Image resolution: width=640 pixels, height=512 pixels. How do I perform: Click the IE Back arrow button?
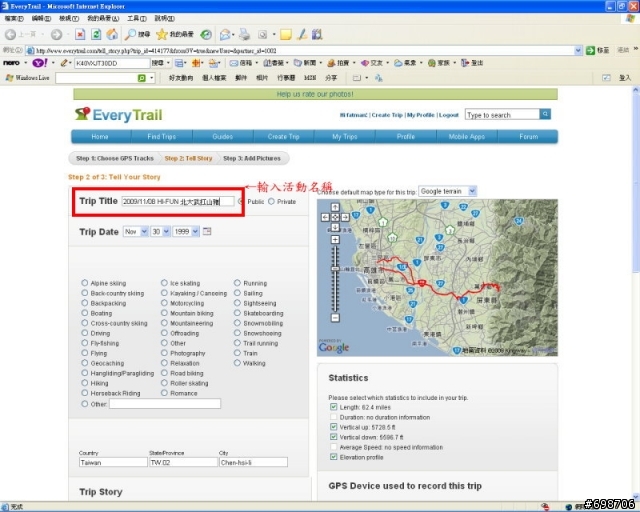[x=11, y=35]
